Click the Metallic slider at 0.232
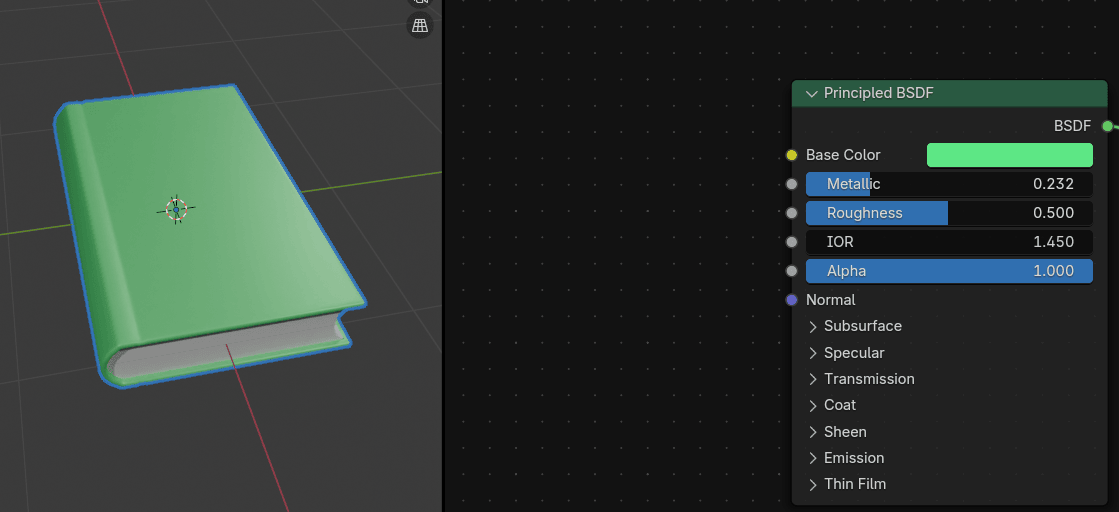The height and width of the screenshot is (512, 1119). tap(948, 184)
